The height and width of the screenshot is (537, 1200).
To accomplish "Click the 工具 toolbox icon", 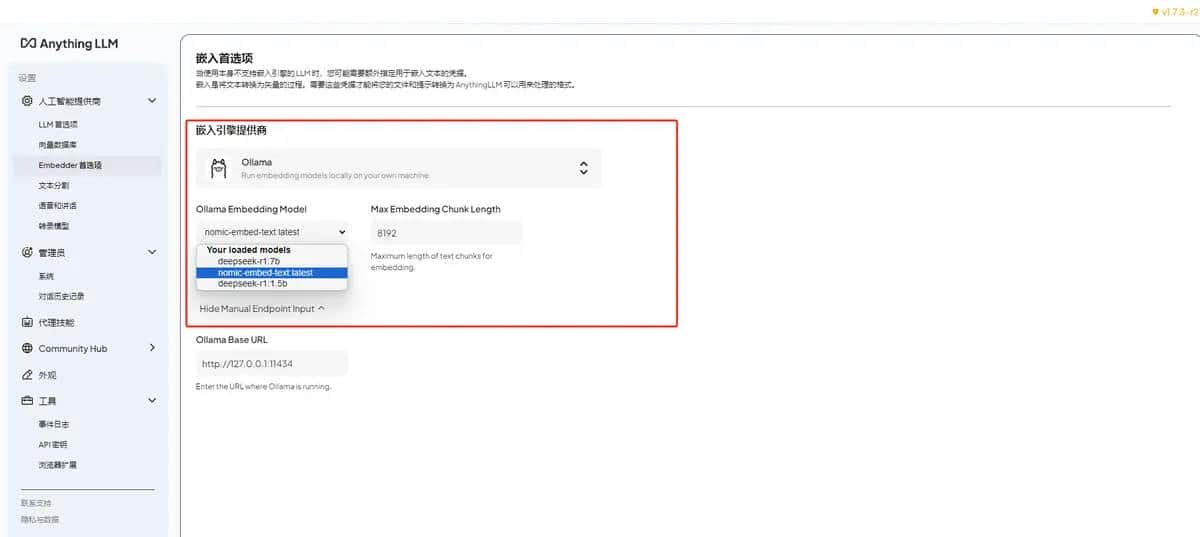I will (27, 401).
